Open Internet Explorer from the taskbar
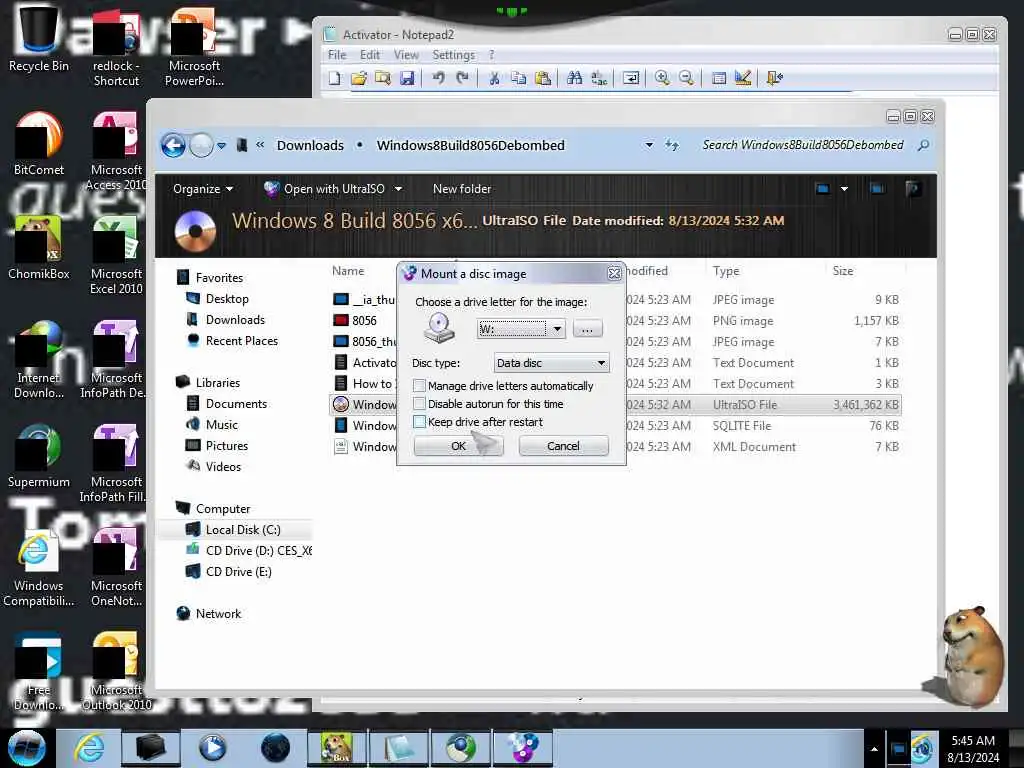This screenshot has width=1024, height=768. coord(89,748)
